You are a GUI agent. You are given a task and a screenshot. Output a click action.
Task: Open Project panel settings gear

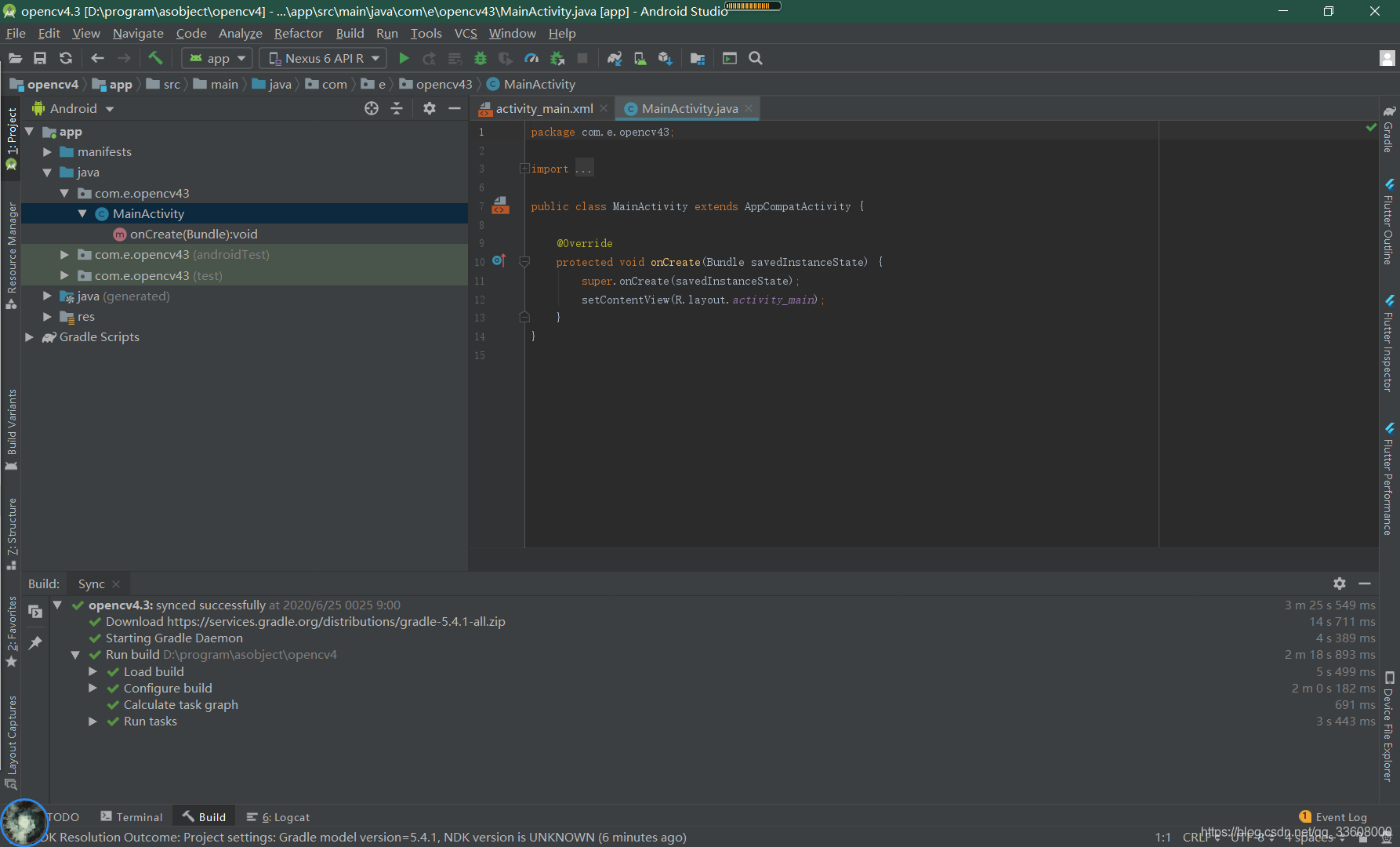click(x=430, y=108)
